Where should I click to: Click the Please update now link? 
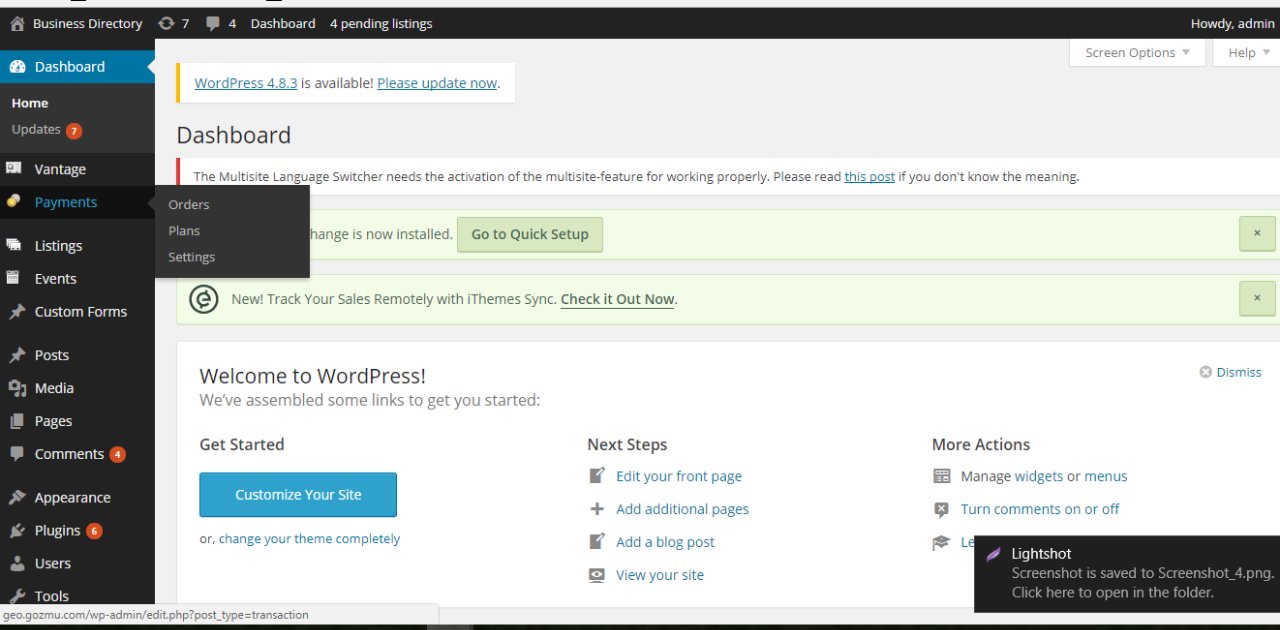(437, 83)
